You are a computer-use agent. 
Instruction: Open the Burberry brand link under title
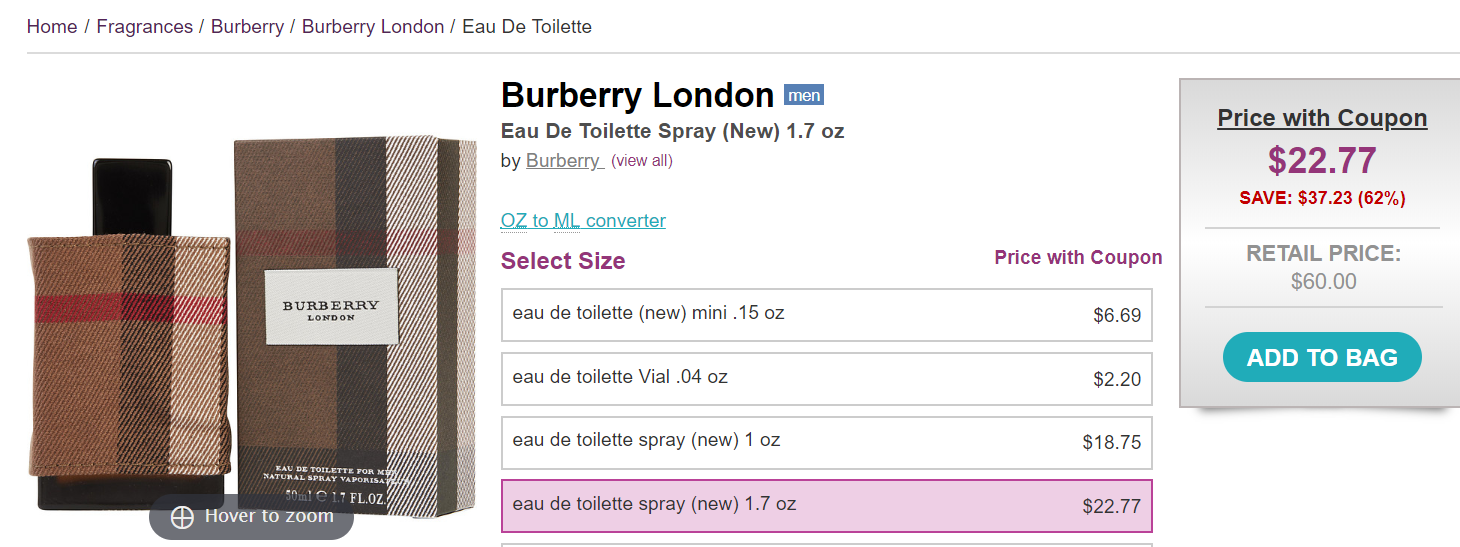click(563, 161)
